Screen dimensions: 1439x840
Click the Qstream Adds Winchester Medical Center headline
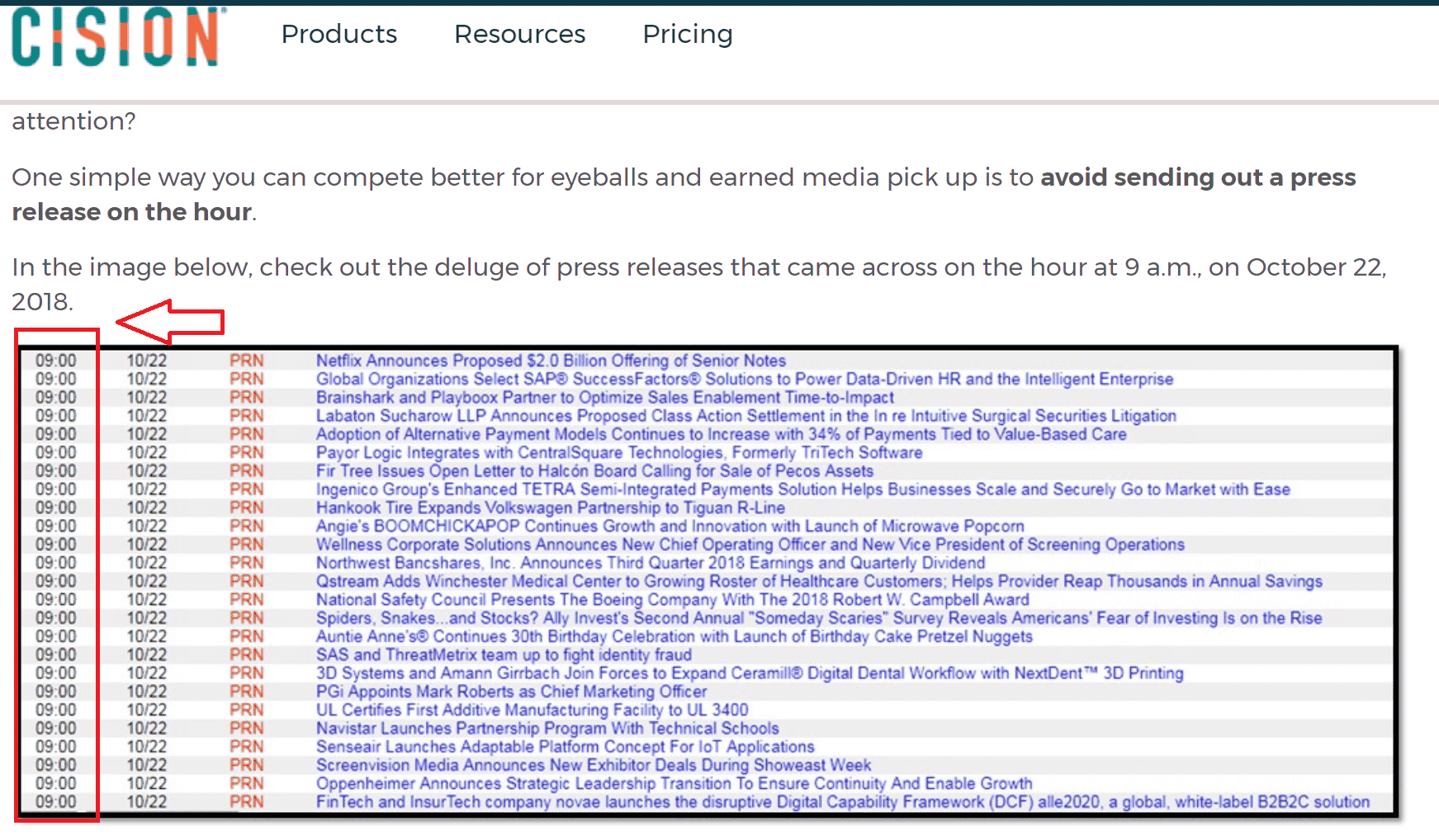[819, 581]
